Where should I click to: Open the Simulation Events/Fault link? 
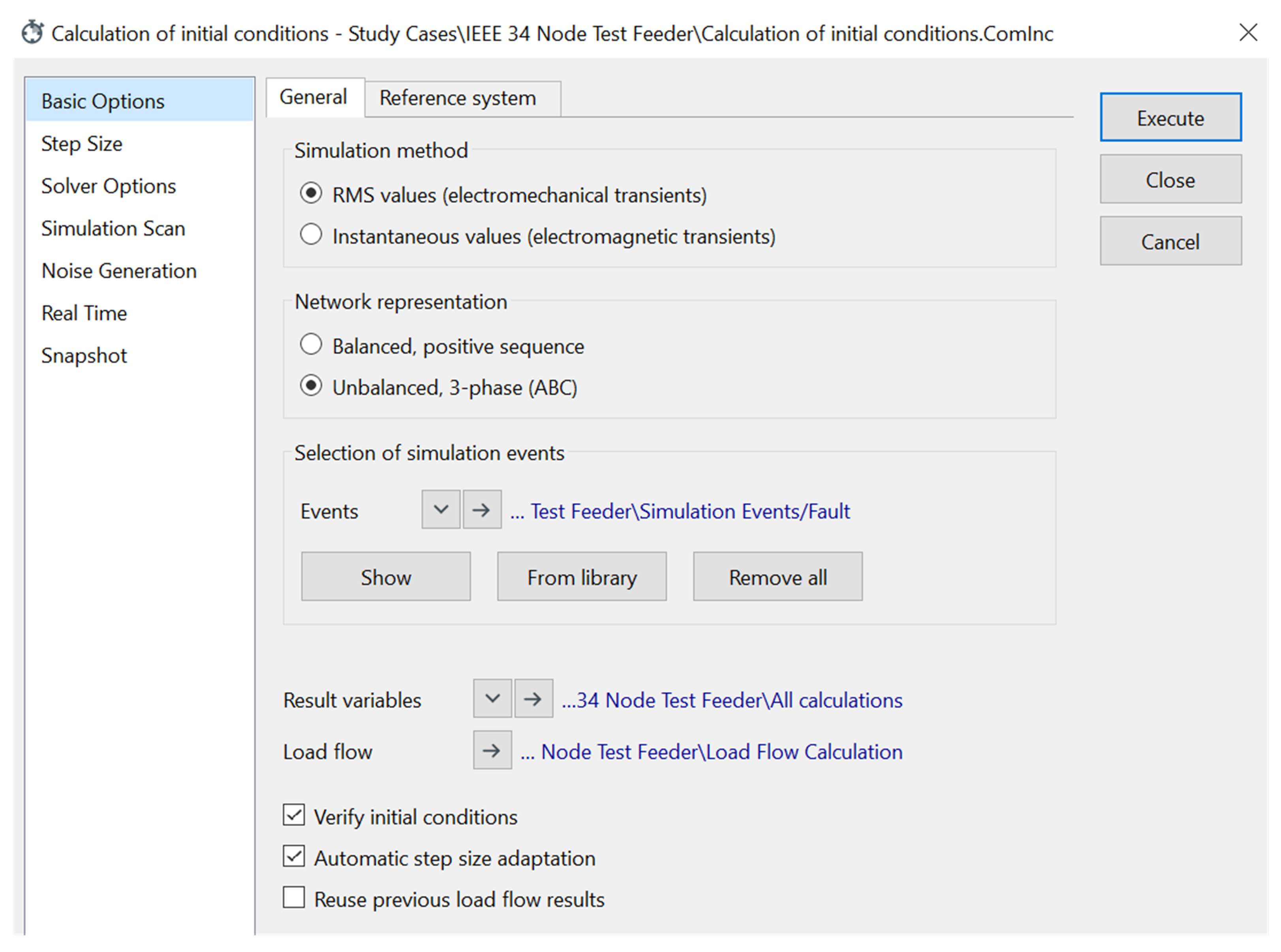(x=689, y=511)
